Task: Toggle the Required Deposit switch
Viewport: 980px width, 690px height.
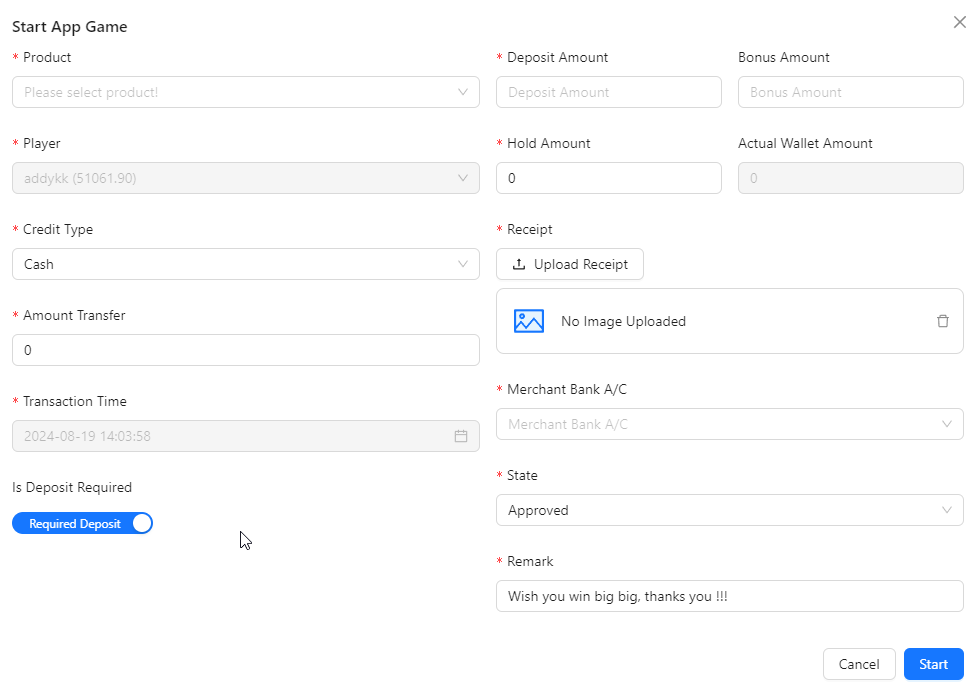Action: [x=83, y=524]
